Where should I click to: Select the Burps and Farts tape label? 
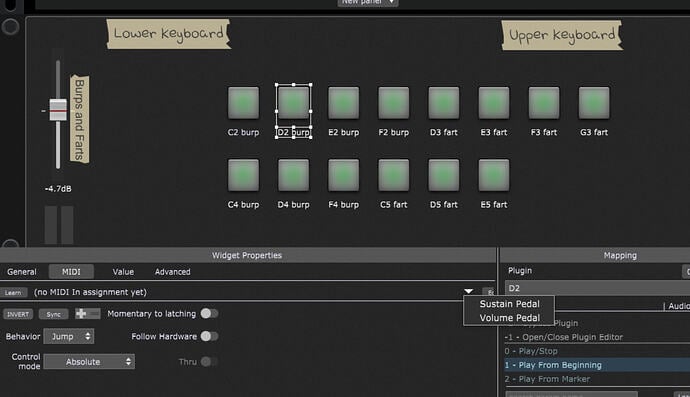80,119
